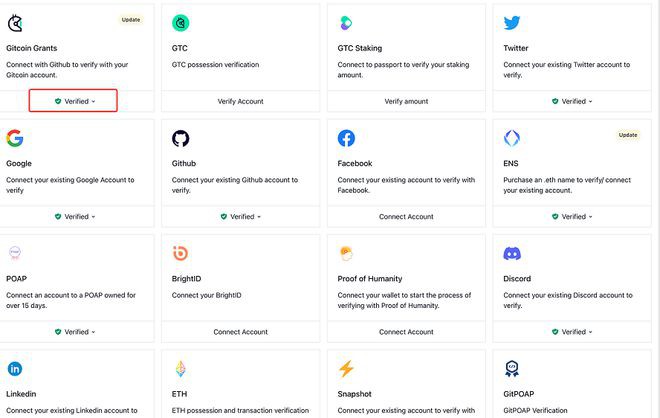Click the BrightID logo icon
660x418 pixels.
pyautogui.click(x=181, y=254)
